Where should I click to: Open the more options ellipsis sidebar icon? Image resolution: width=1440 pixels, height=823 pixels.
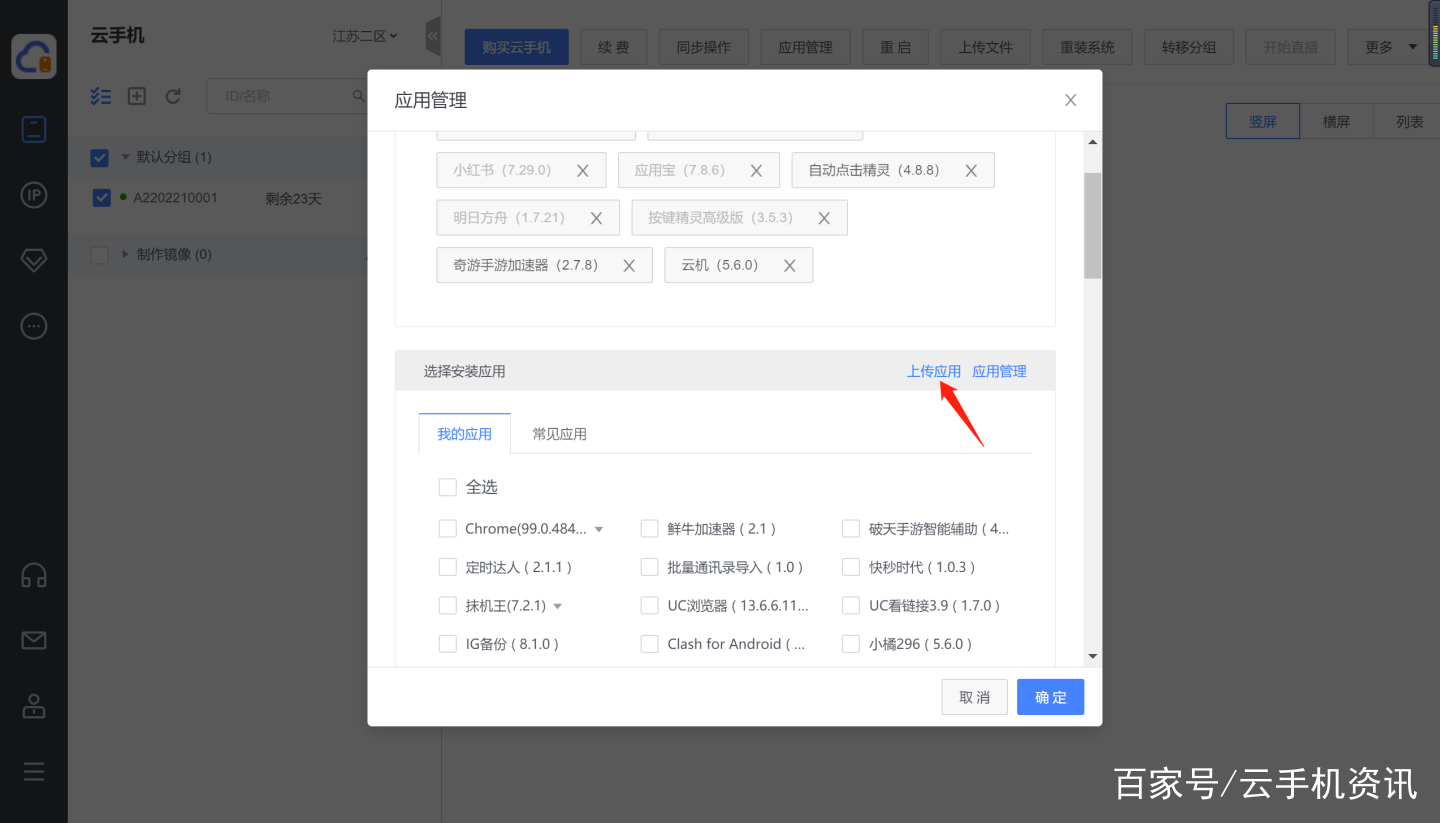coord(34,326)
